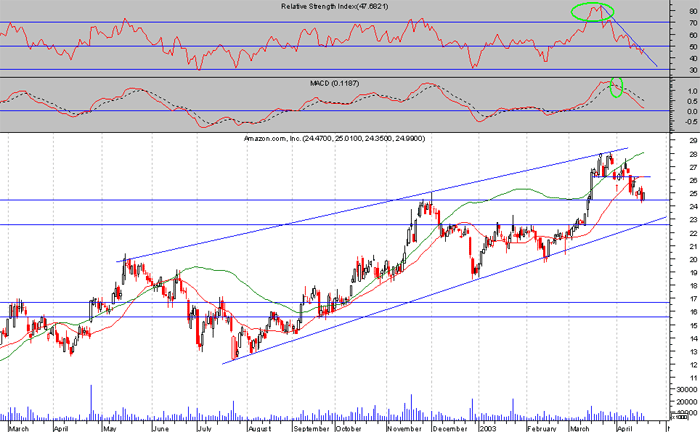Click the Amazon.com, Inc. price chart title
The image size is (700, 432).
(334, 139)
